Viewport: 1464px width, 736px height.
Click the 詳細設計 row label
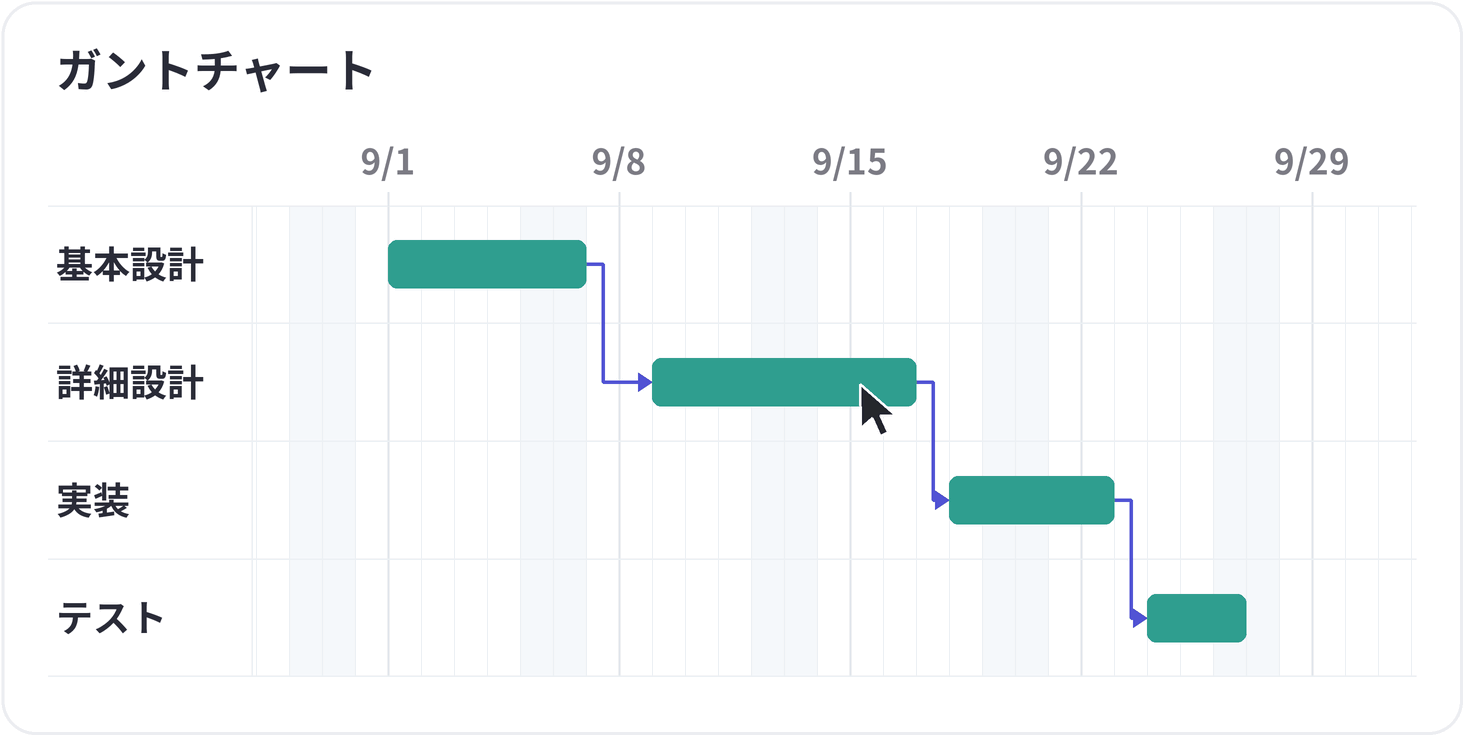pos(130,383)
